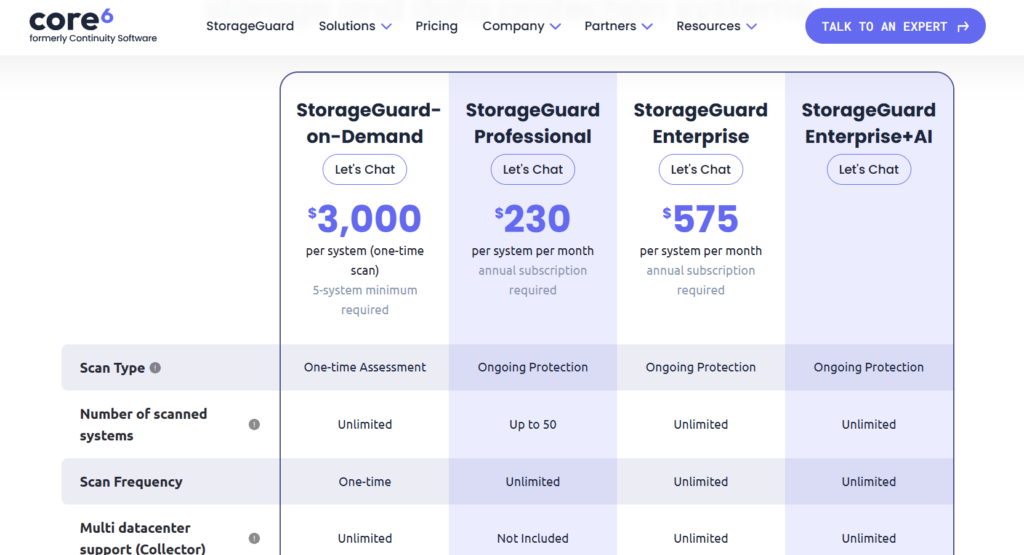Select the StorageGuard-on-Demand plan heading
The height and width of the screenshot is (555, 1024).
coord(368,123)
